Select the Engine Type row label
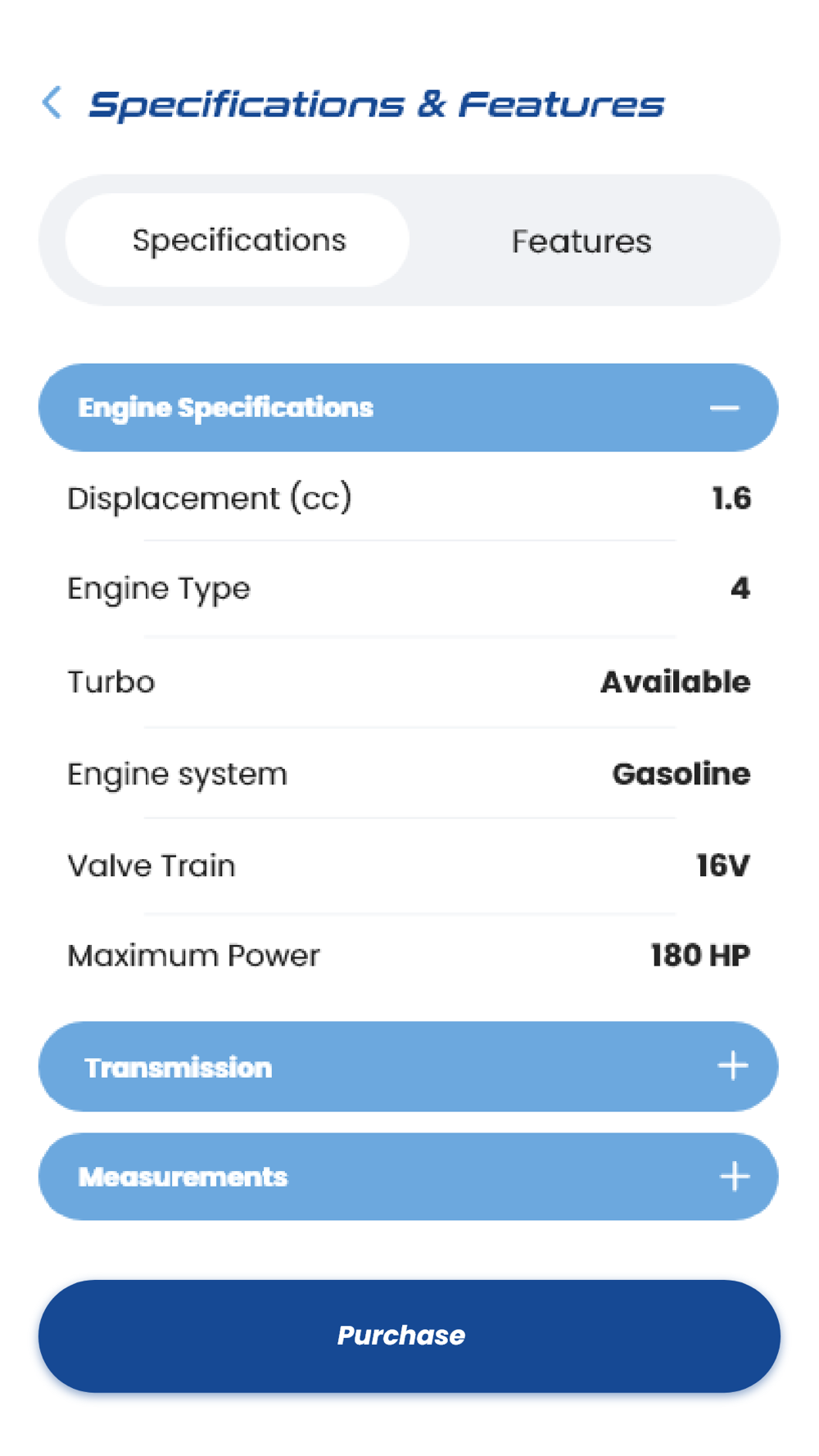Image resolution: width=819 pixels, height=1456 pixels. coord(159,590)
